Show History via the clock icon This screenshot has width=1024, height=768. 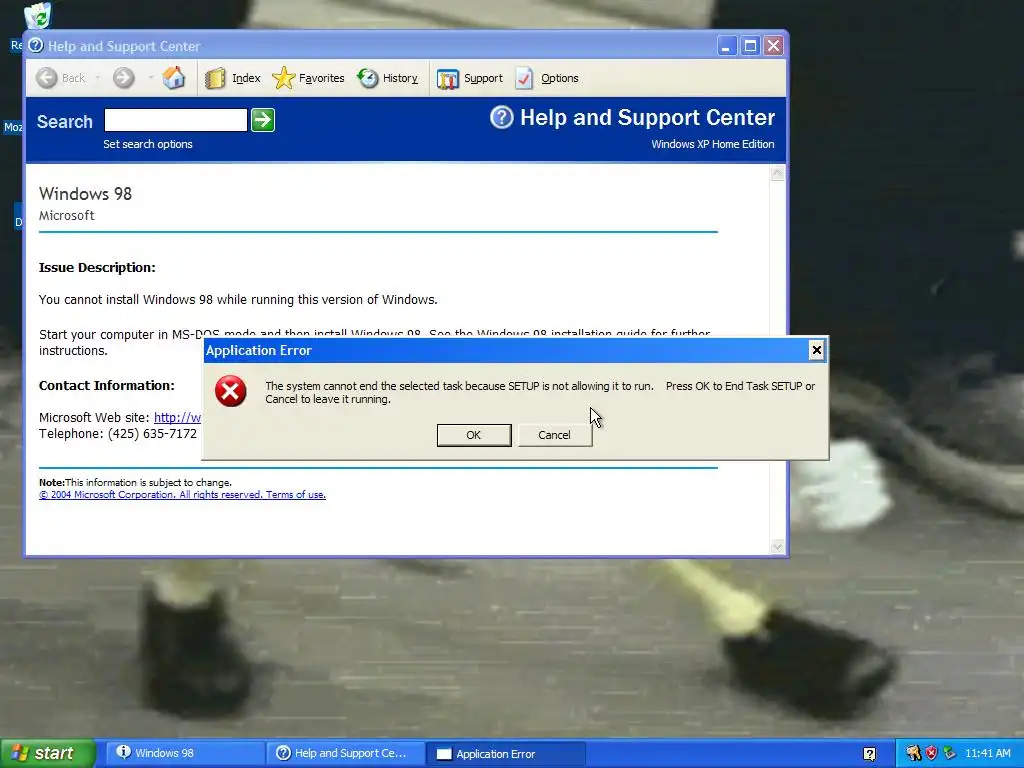click(368, 78)
